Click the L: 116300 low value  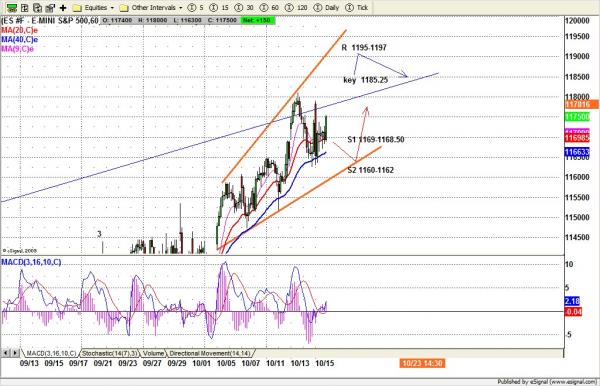tap(187, 20)
